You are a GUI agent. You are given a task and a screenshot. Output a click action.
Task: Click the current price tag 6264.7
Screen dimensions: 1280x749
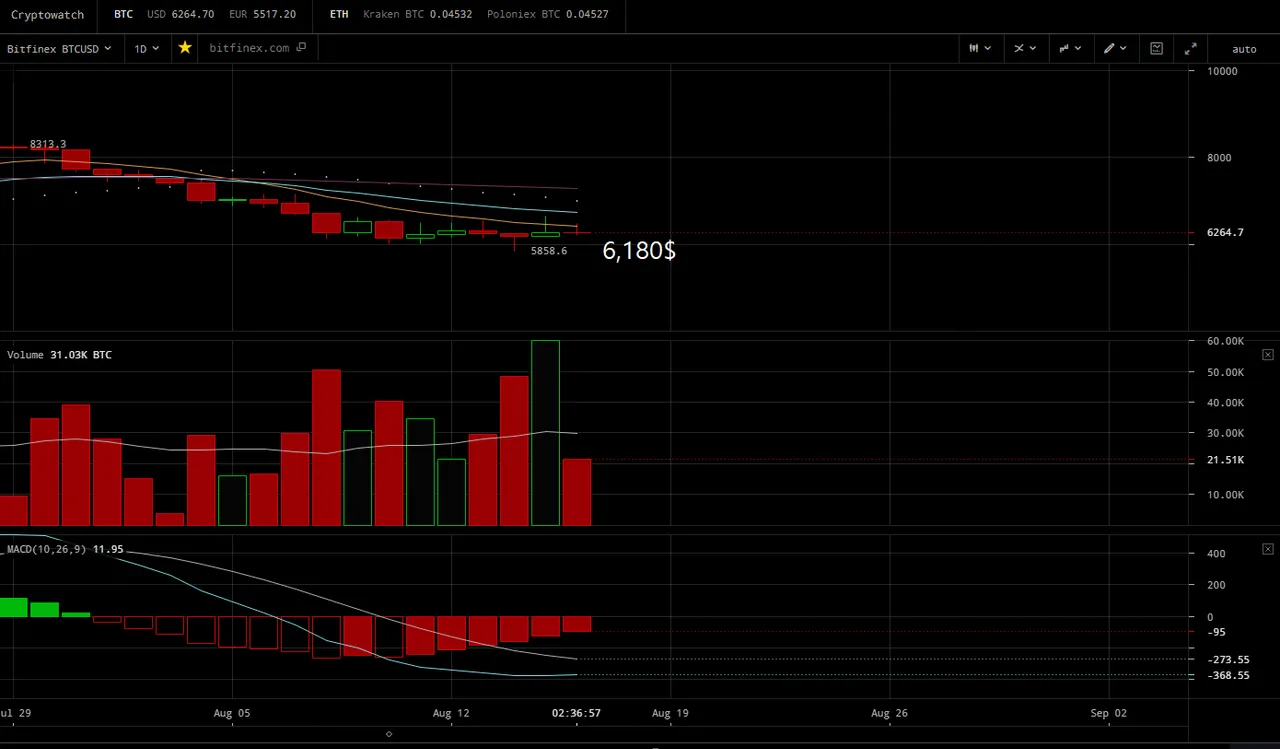tap(1225, 232)
